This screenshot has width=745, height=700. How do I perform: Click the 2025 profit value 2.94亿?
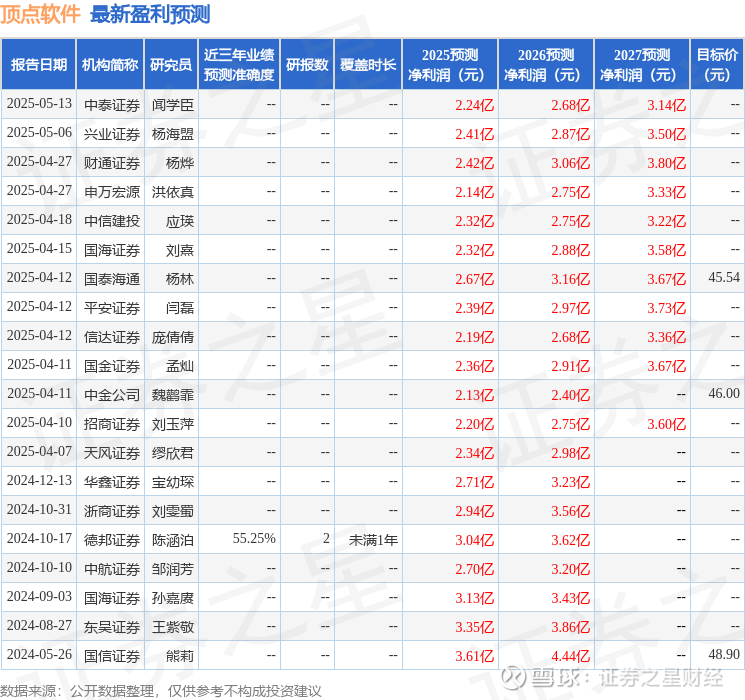475,511
